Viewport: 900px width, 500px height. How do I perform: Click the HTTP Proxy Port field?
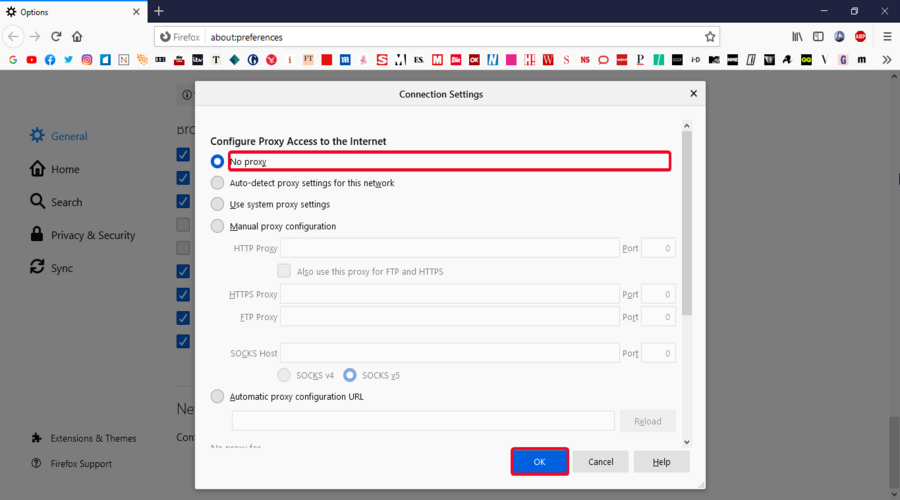click(658, 248)
